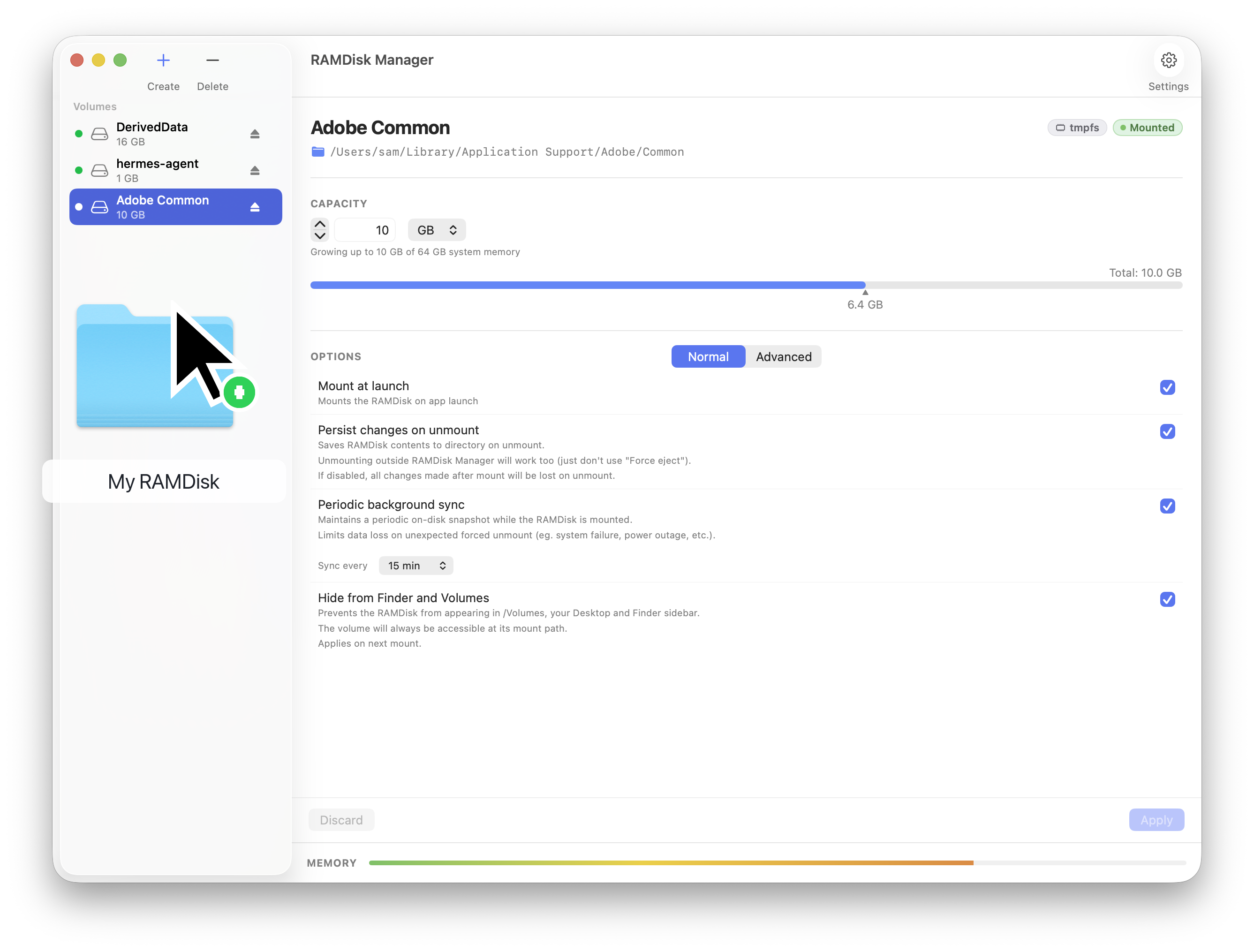1254x952 pixels.
Task: Click the capacity stepper up arrow
Action: [320, 225]
